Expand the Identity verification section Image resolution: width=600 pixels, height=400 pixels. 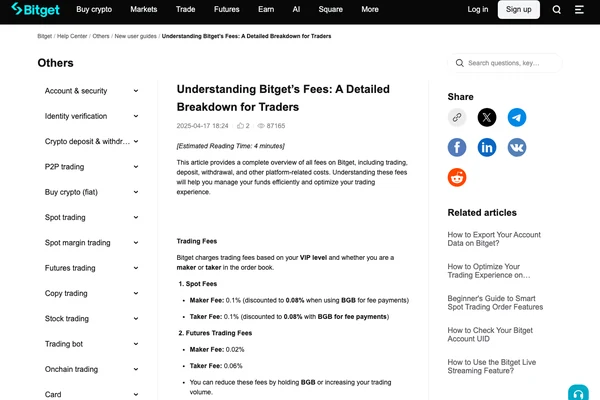pos(91,116)
